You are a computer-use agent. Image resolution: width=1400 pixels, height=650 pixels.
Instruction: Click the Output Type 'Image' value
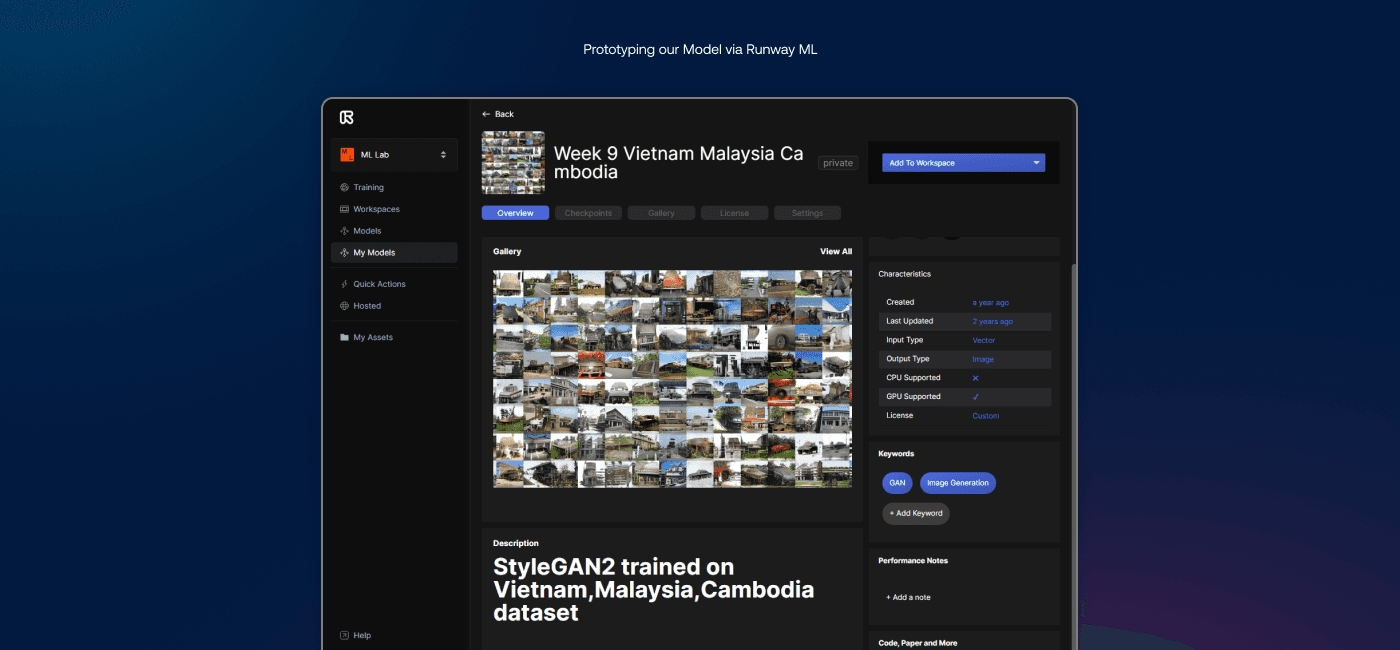click(x=983, y=359)
